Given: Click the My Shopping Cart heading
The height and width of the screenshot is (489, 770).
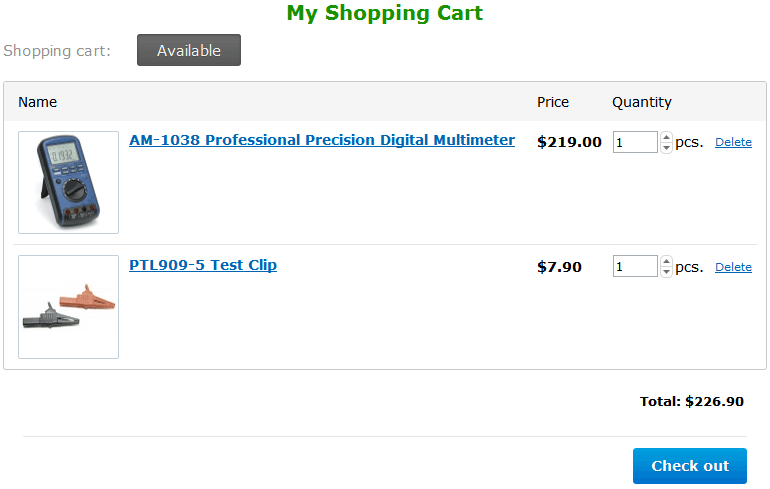Looking at the screenshot, I should (x=385, y=13).
